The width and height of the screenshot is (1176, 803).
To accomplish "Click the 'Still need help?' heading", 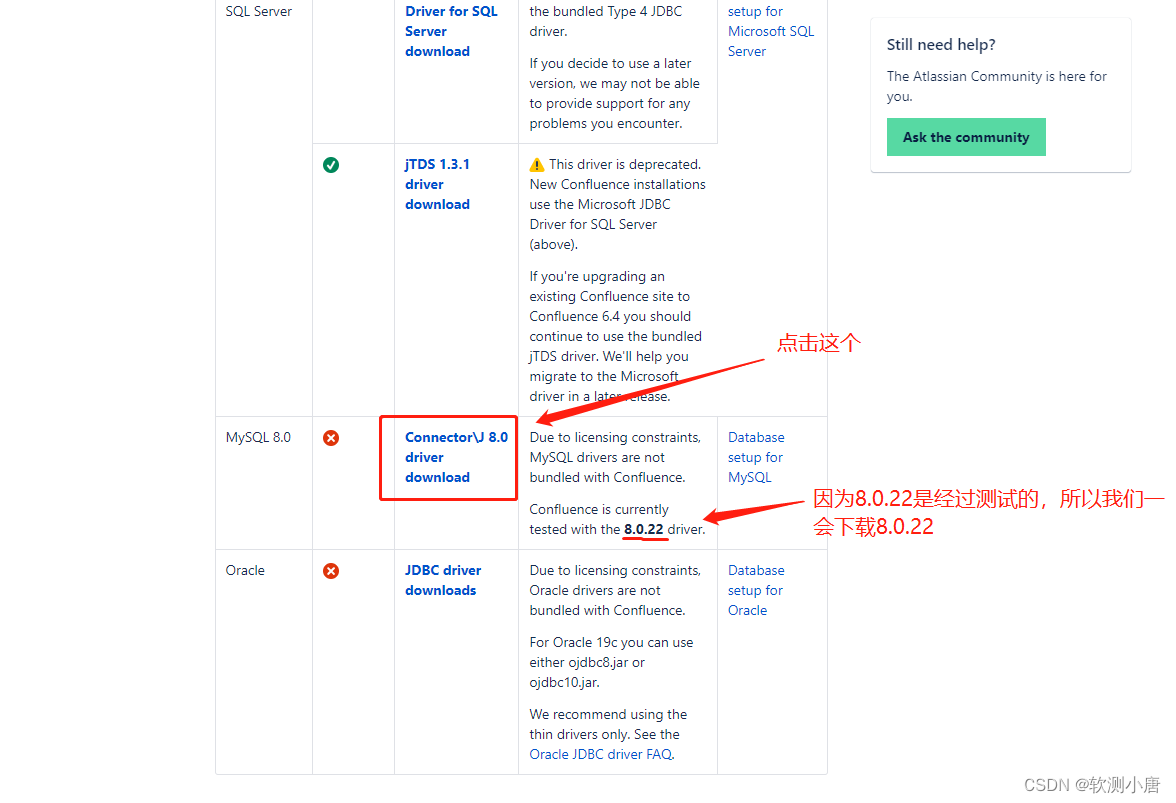I will click(x=940, y=44).
